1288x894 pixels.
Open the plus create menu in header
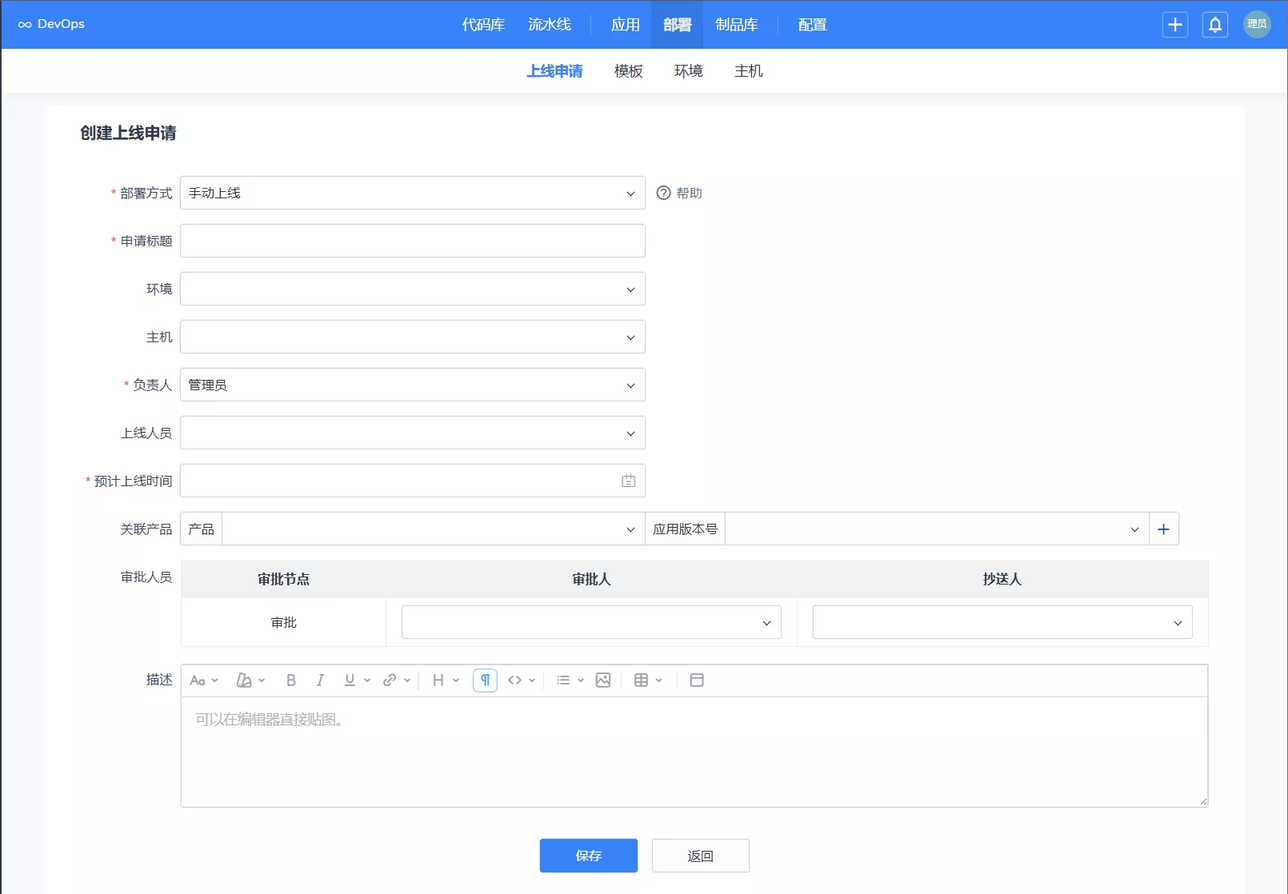(1175, 25)
